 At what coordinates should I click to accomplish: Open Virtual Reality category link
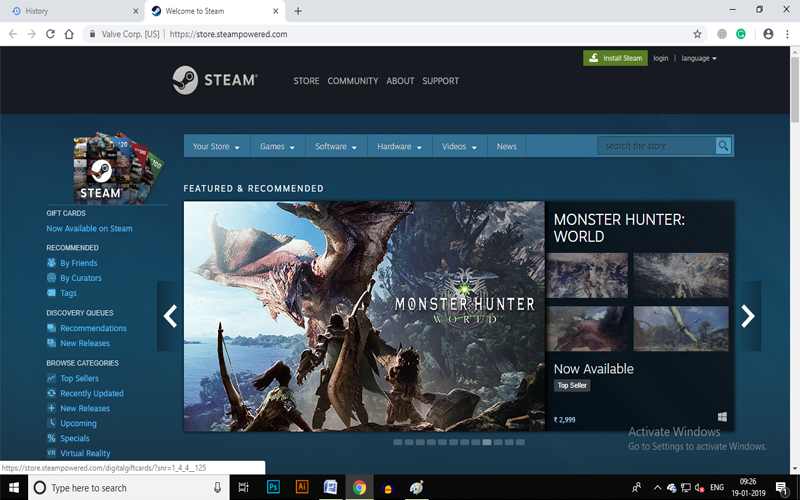coord(85,453)
